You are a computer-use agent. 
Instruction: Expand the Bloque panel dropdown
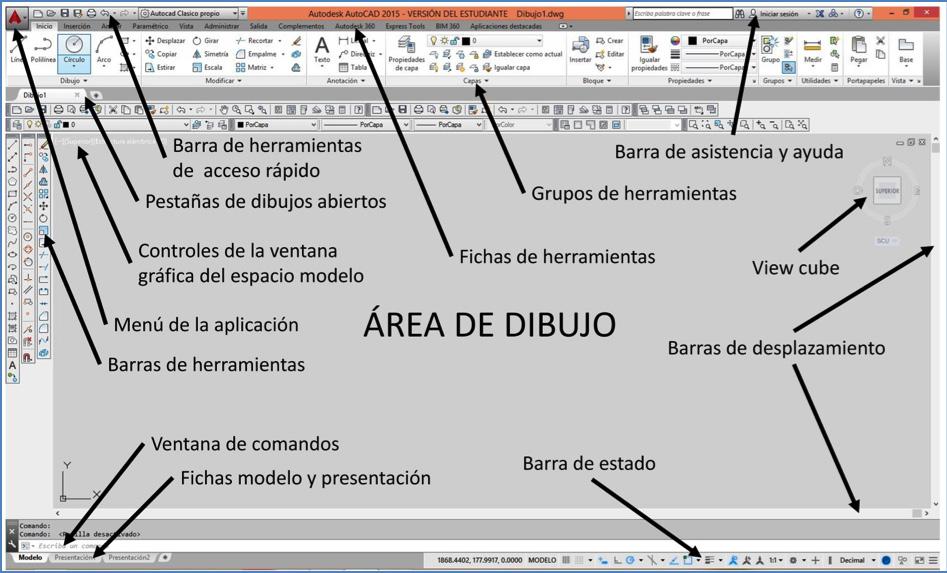596,80
